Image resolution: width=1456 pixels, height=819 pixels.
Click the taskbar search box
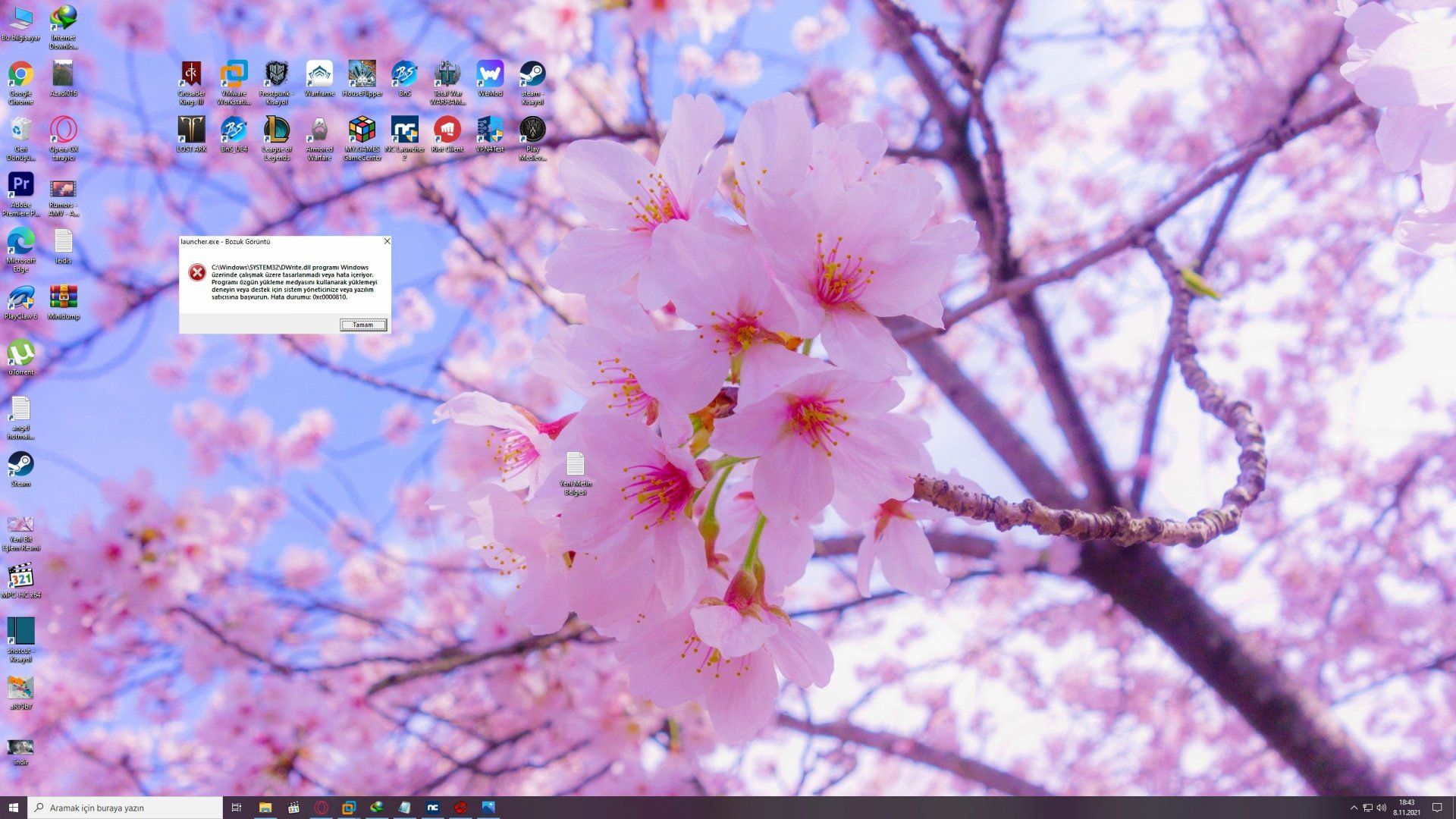(126, 808)
